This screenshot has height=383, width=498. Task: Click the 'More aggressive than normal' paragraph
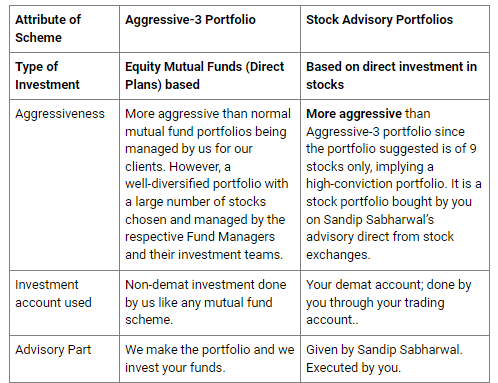pos(208,184)
